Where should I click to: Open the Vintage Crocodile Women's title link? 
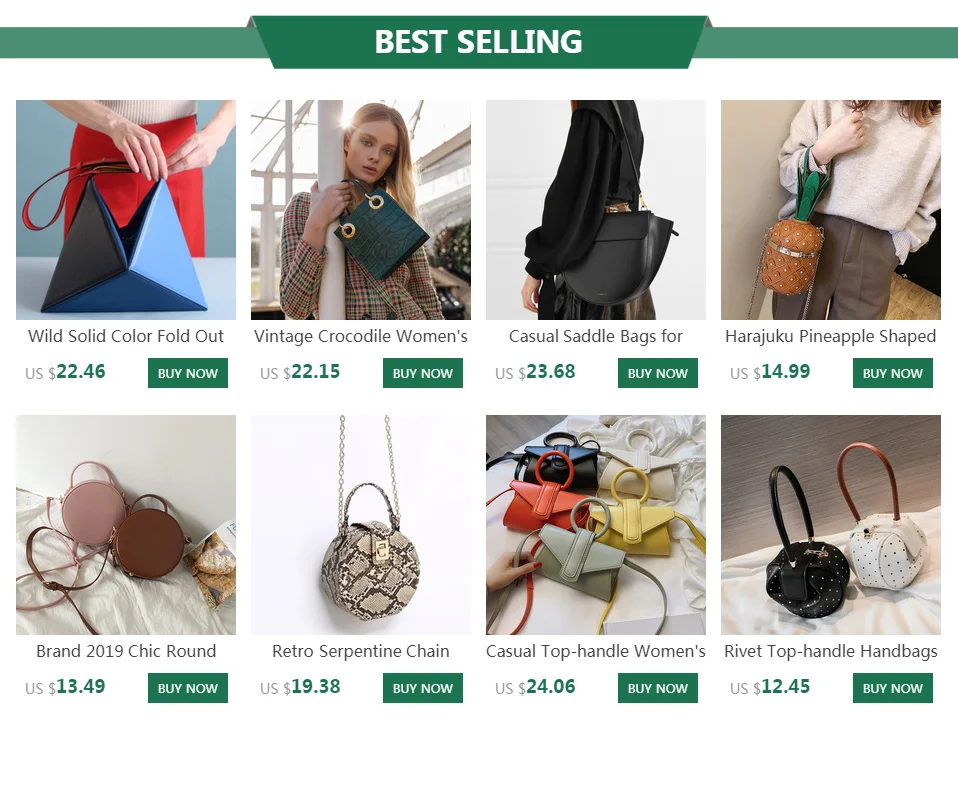click(x=360, y=336)
